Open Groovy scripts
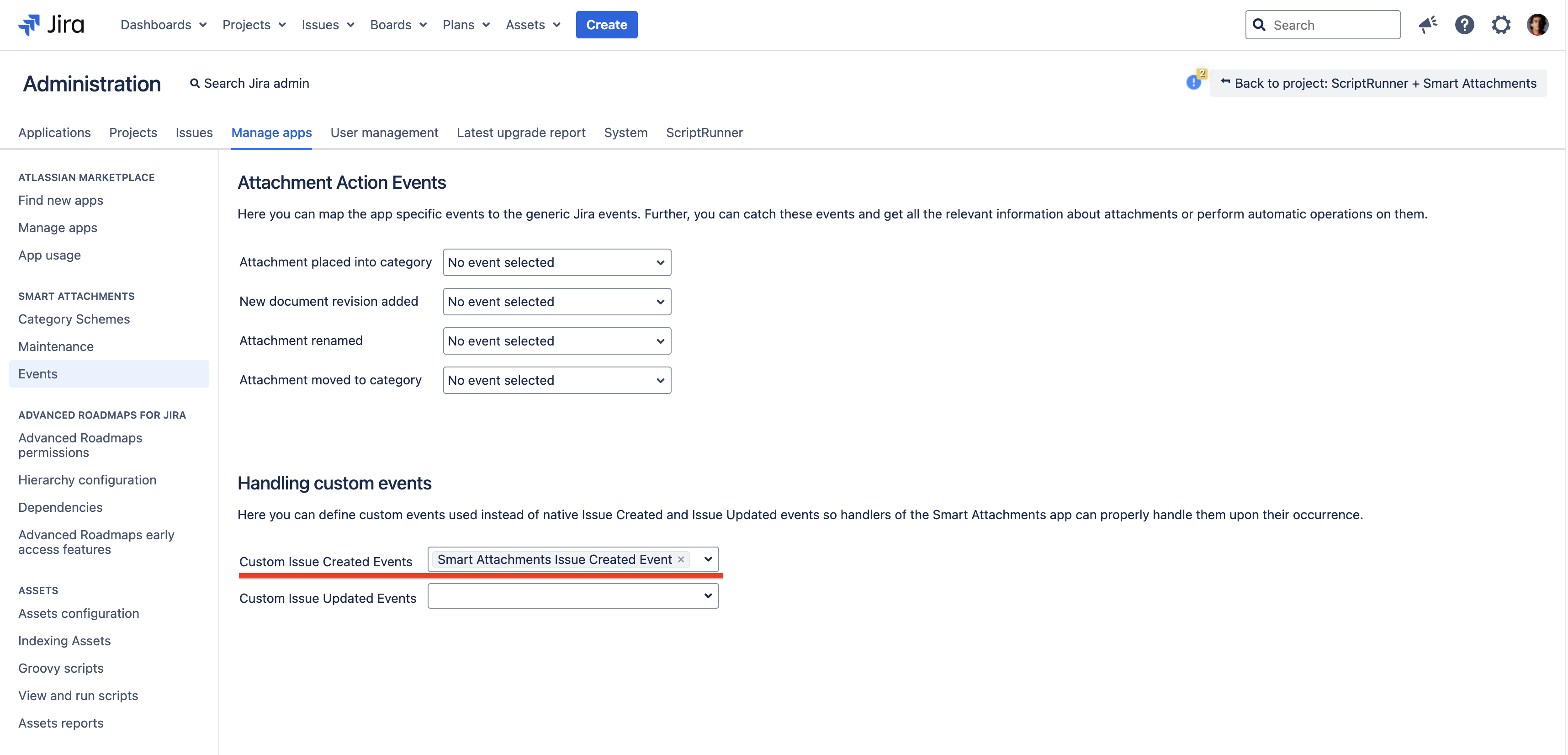 point(61,668)
